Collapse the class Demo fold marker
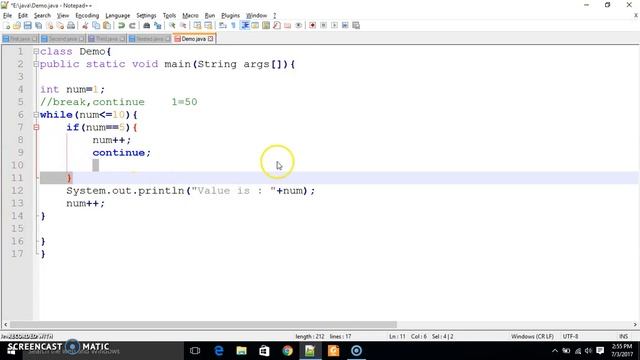This screenshot has width=640, height=360. click(x=36, y=51)
